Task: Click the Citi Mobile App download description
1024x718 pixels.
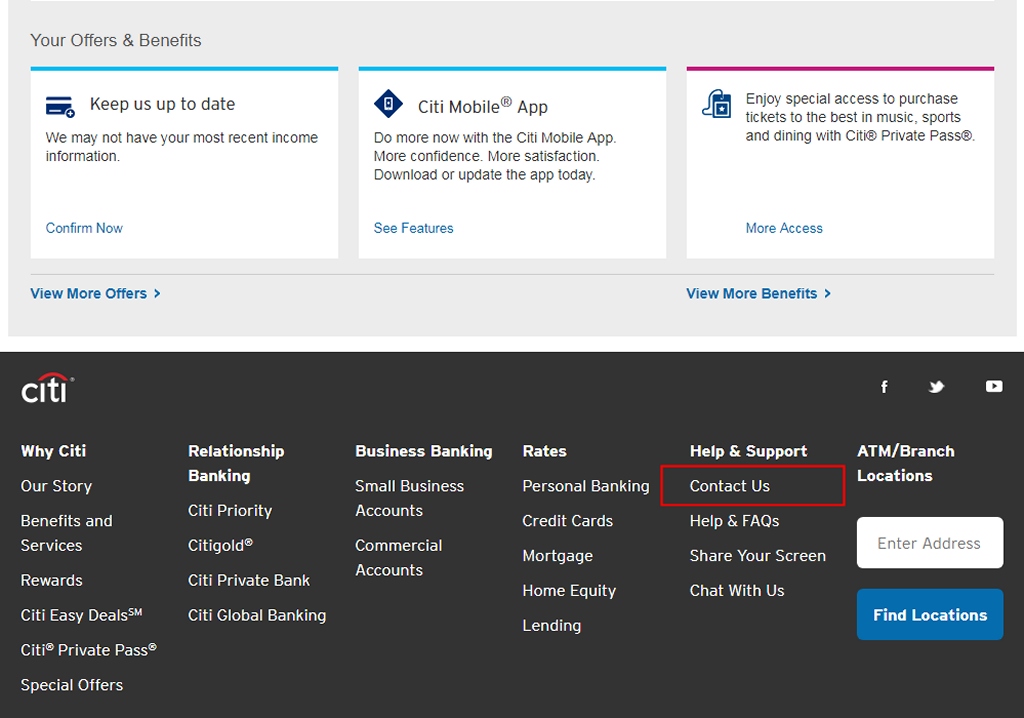Action: [x=495, y=156]
